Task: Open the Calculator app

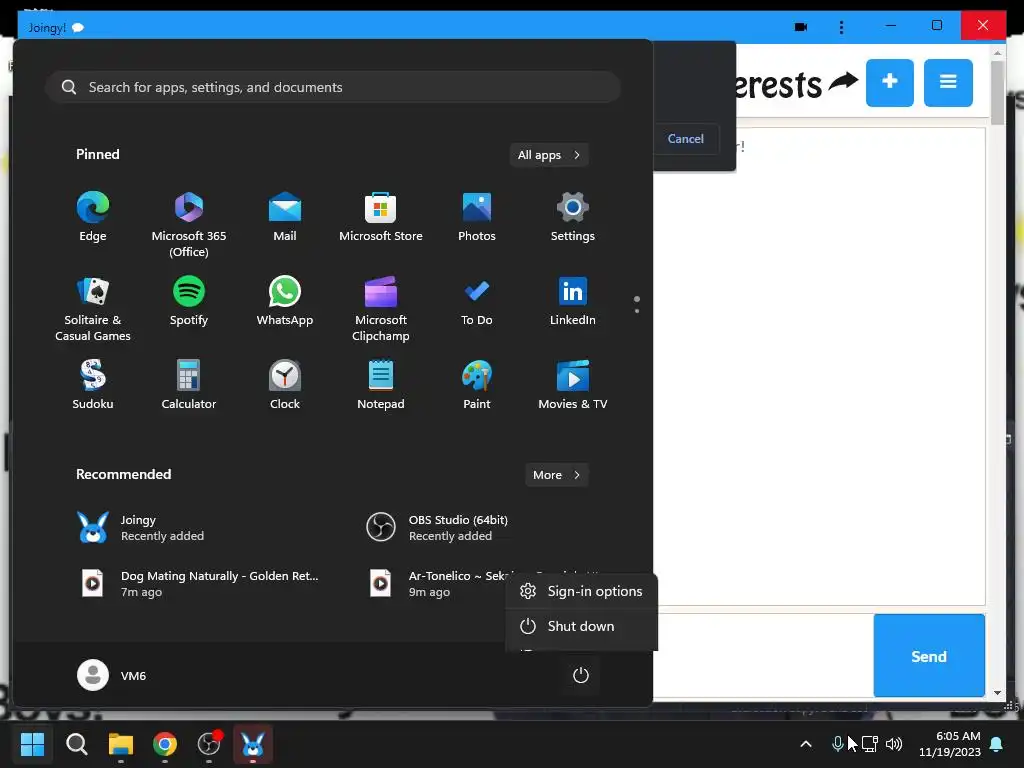Action: click(189, 385)
